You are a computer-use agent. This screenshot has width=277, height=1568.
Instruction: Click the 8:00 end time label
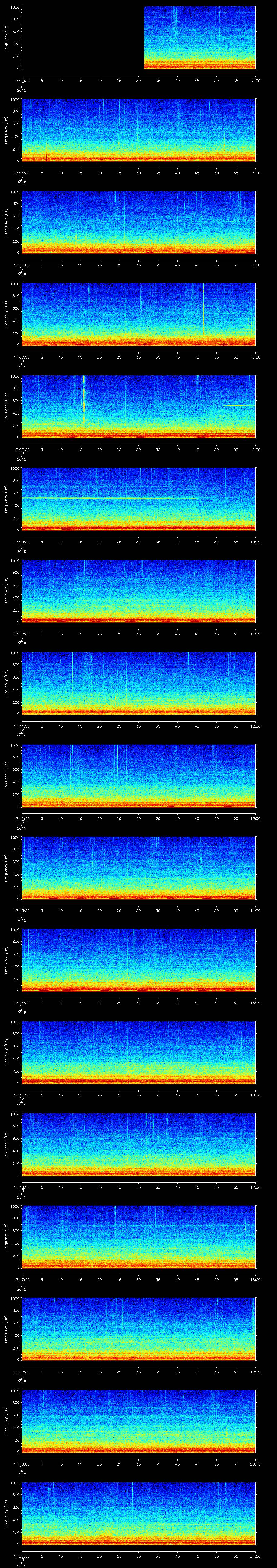(x=256, y=357)
